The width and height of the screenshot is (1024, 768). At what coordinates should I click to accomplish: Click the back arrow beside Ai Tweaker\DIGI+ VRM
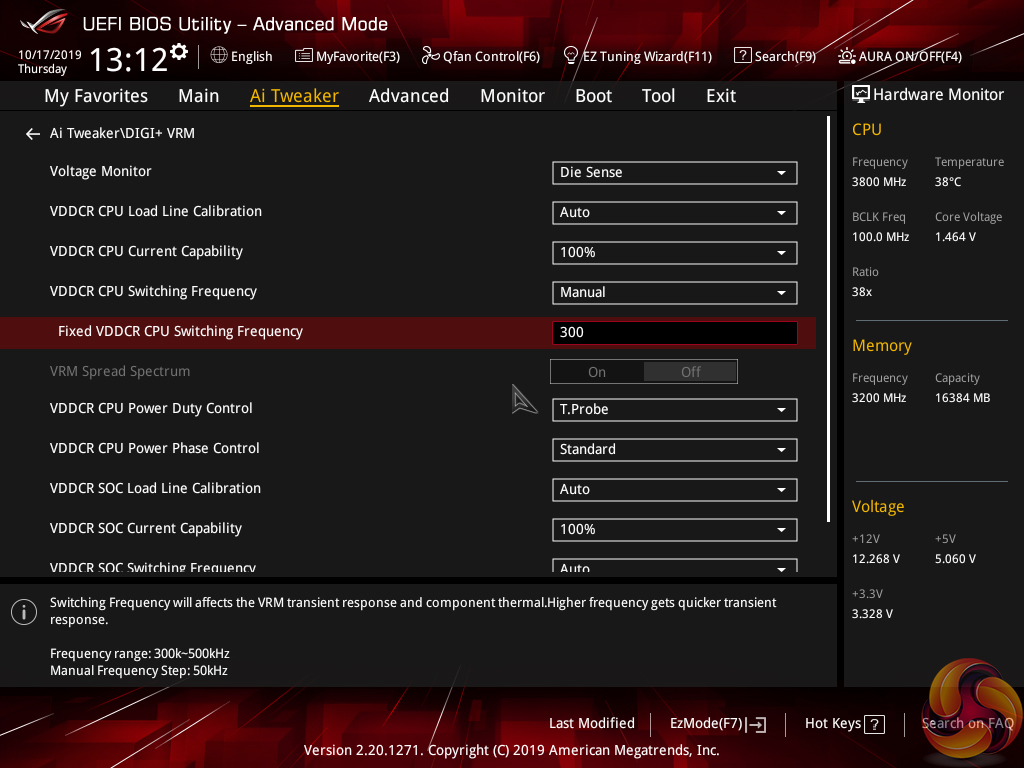[x=33, y=134]
